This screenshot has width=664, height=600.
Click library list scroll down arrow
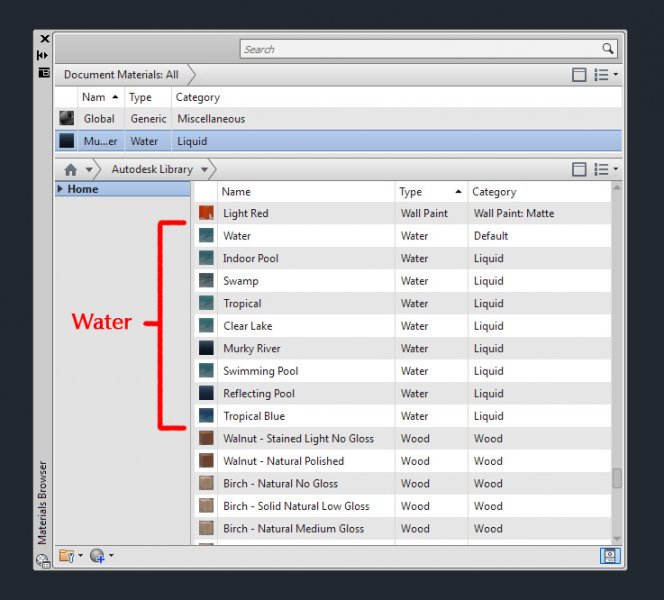tap(617, 539)
